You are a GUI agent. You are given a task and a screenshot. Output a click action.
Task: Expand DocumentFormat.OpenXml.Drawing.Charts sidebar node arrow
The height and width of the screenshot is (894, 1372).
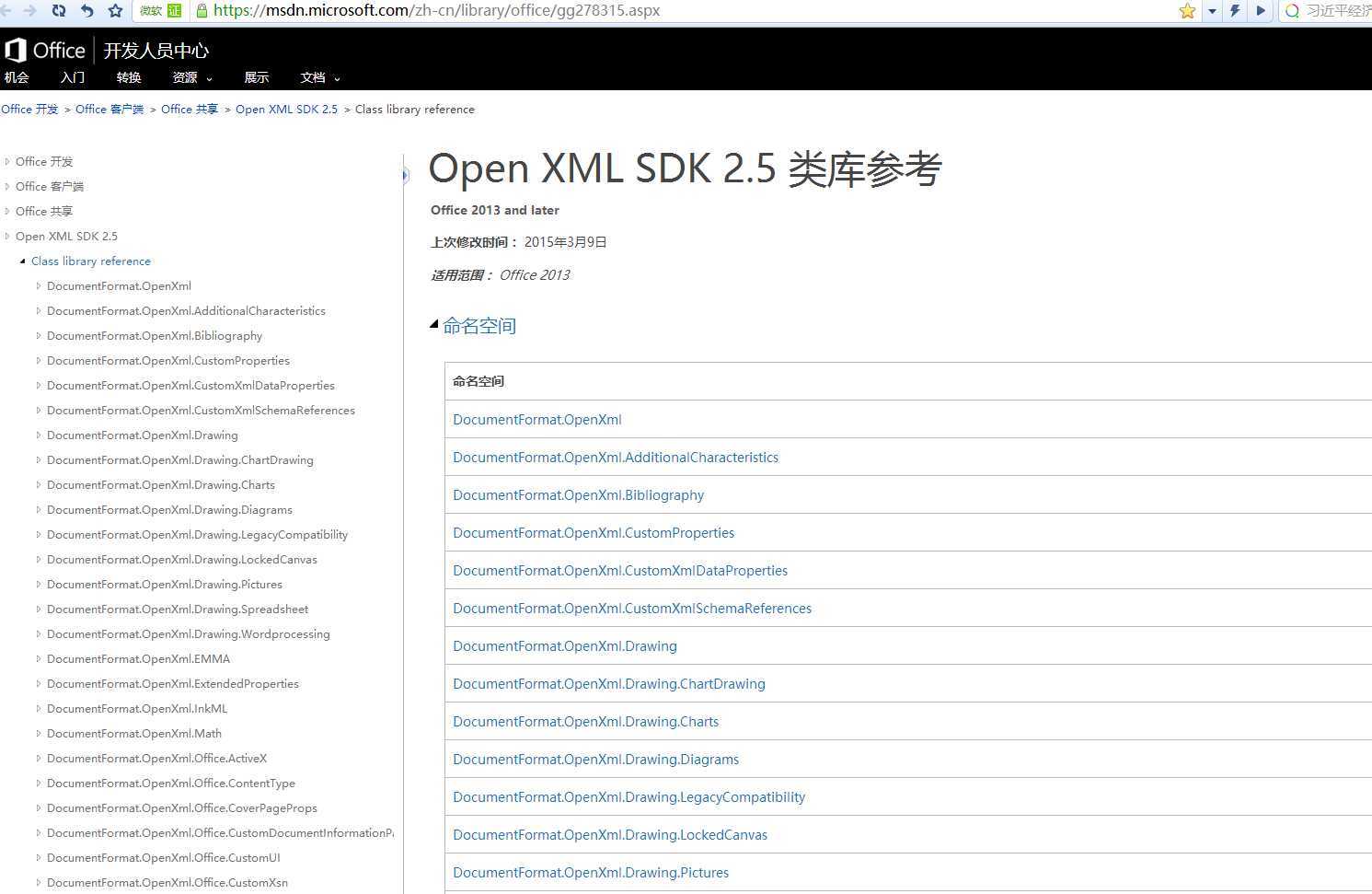[x=39, y=485]
